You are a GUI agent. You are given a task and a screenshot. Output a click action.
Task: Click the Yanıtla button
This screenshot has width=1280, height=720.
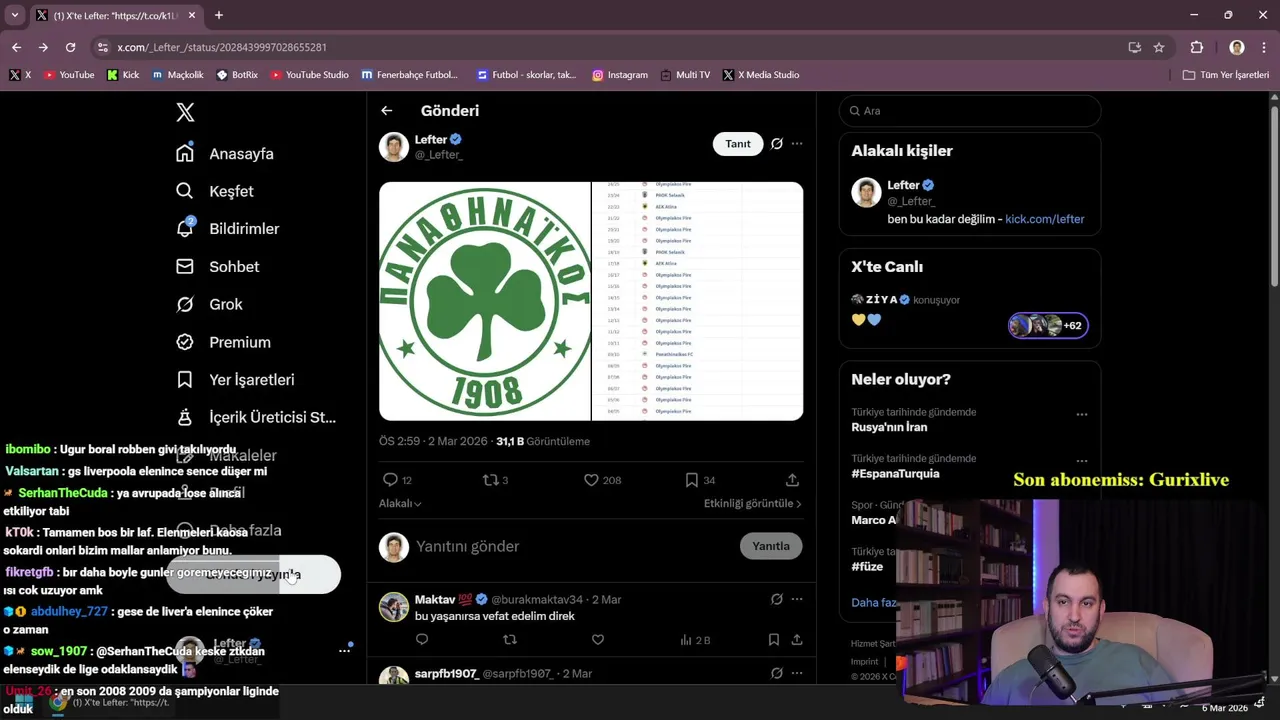point(771,546)
